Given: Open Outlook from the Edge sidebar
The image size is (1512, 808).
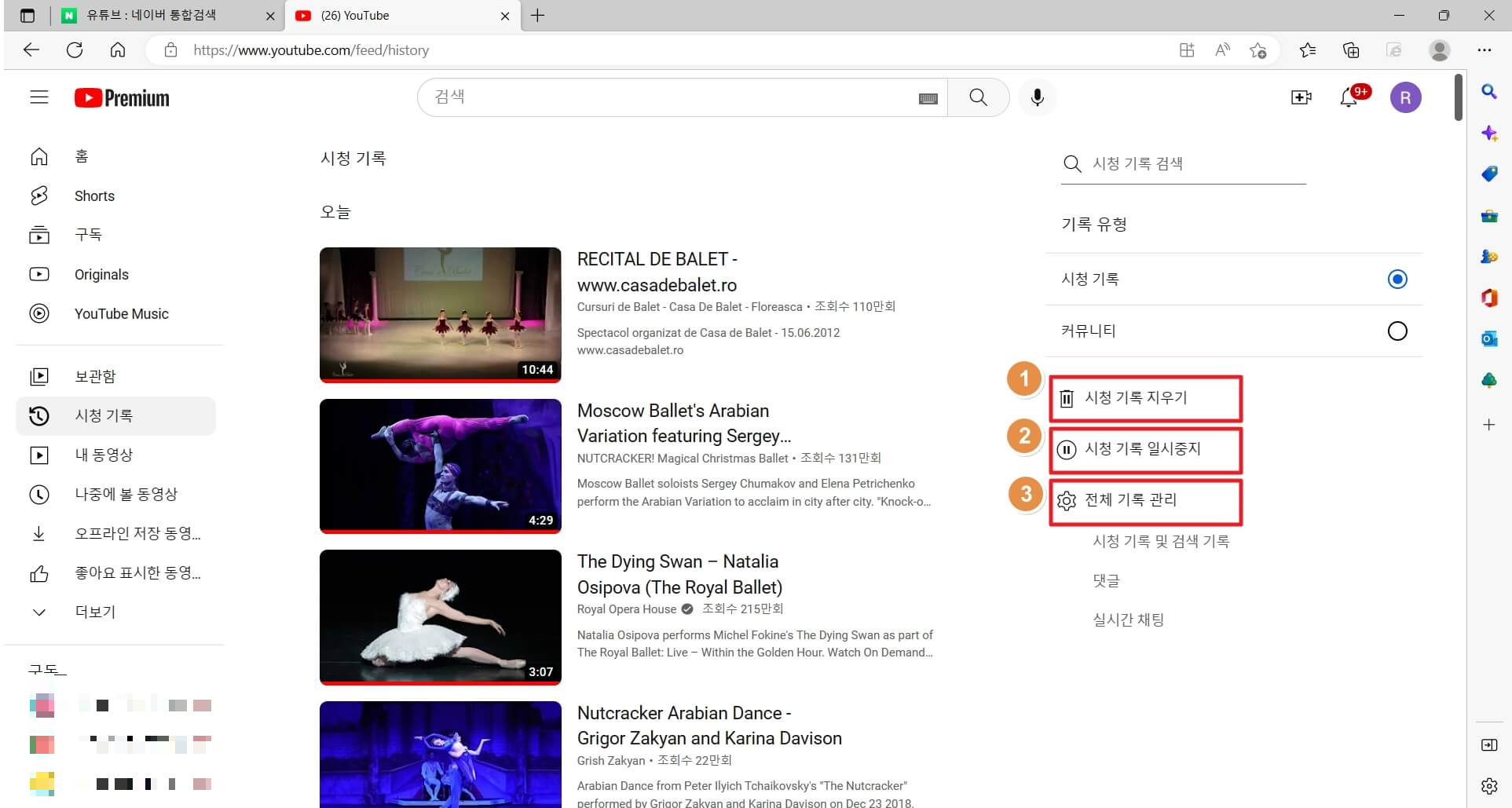Looking at the screenshot, I should [1488, 338].
